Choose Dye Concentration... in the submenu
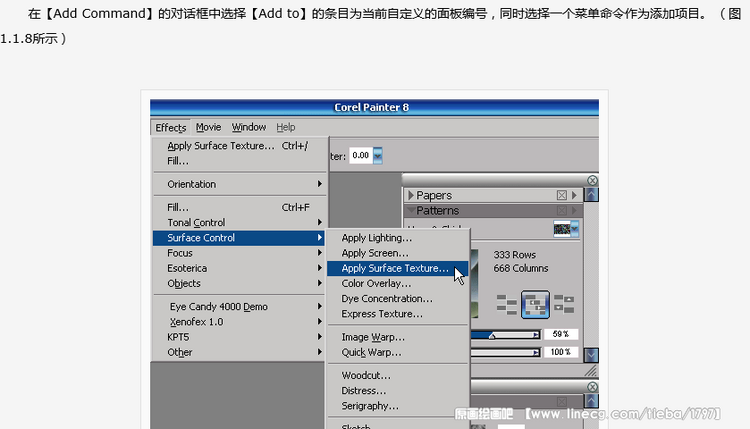Image resolution: width=750 pixels, height=429 pixels. (398, 299)
